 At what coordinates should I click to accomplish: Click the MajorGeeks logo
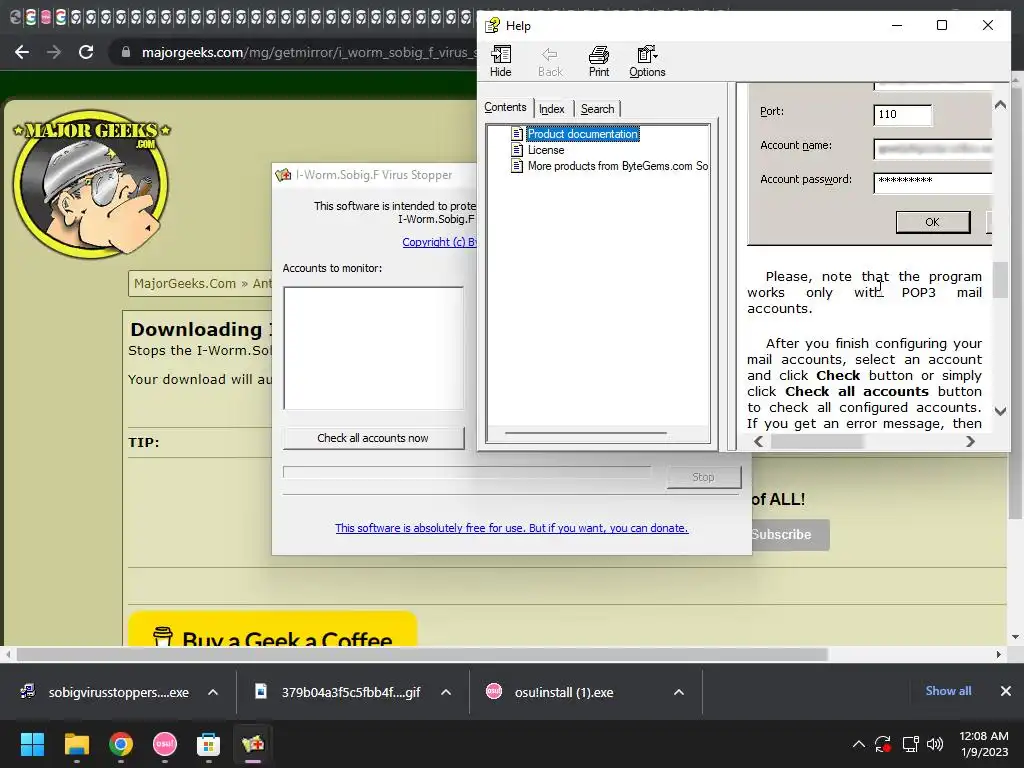click(x=91, y=184)
